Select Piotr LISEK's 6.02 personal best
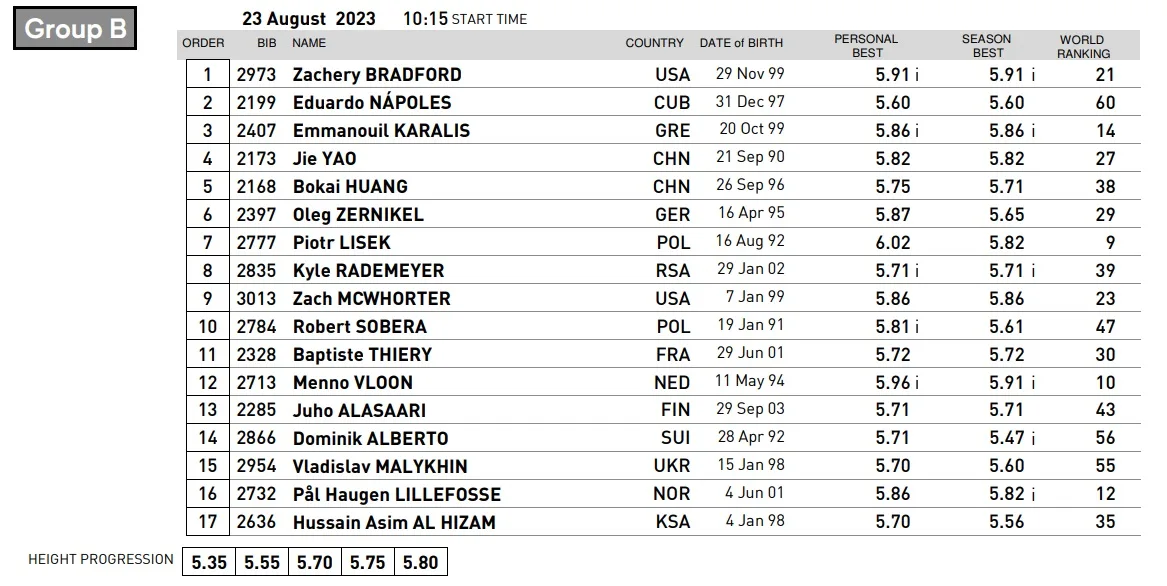The width and height of the screenshot is (1167, 586). 892,242
